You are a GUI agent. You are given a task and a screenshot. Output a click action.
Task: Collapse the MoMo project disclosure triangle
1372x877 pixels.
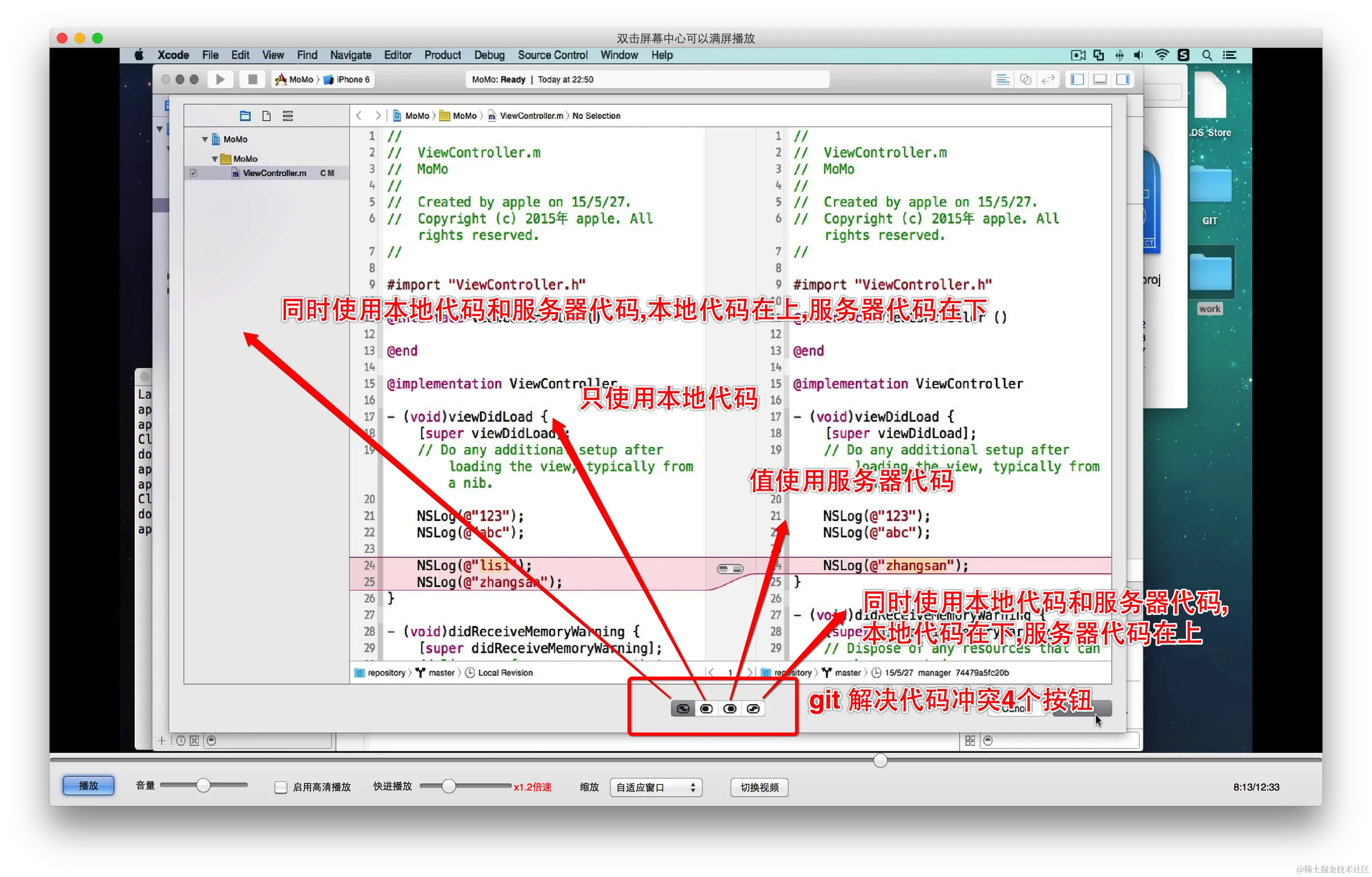(x=205, y=139)
